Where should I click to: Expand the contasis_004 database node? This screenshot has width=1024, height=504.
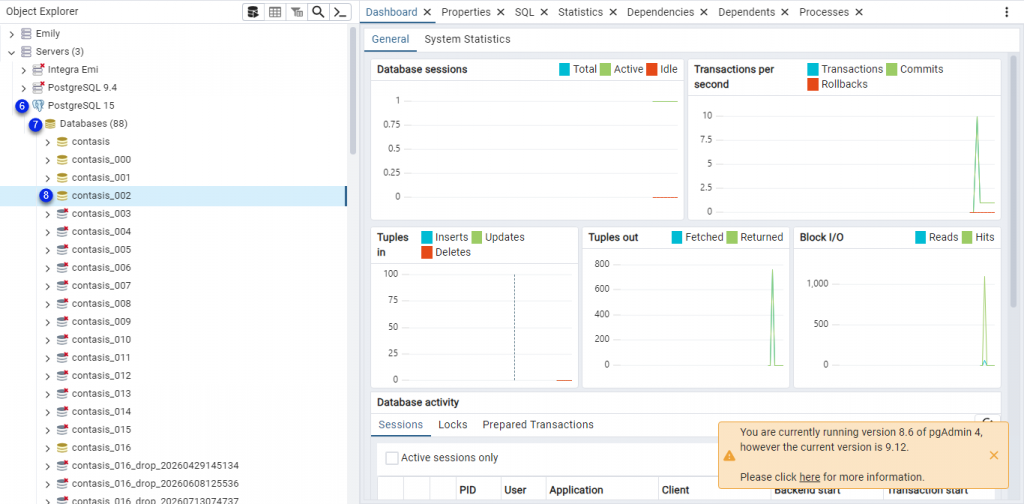point(47,232)
